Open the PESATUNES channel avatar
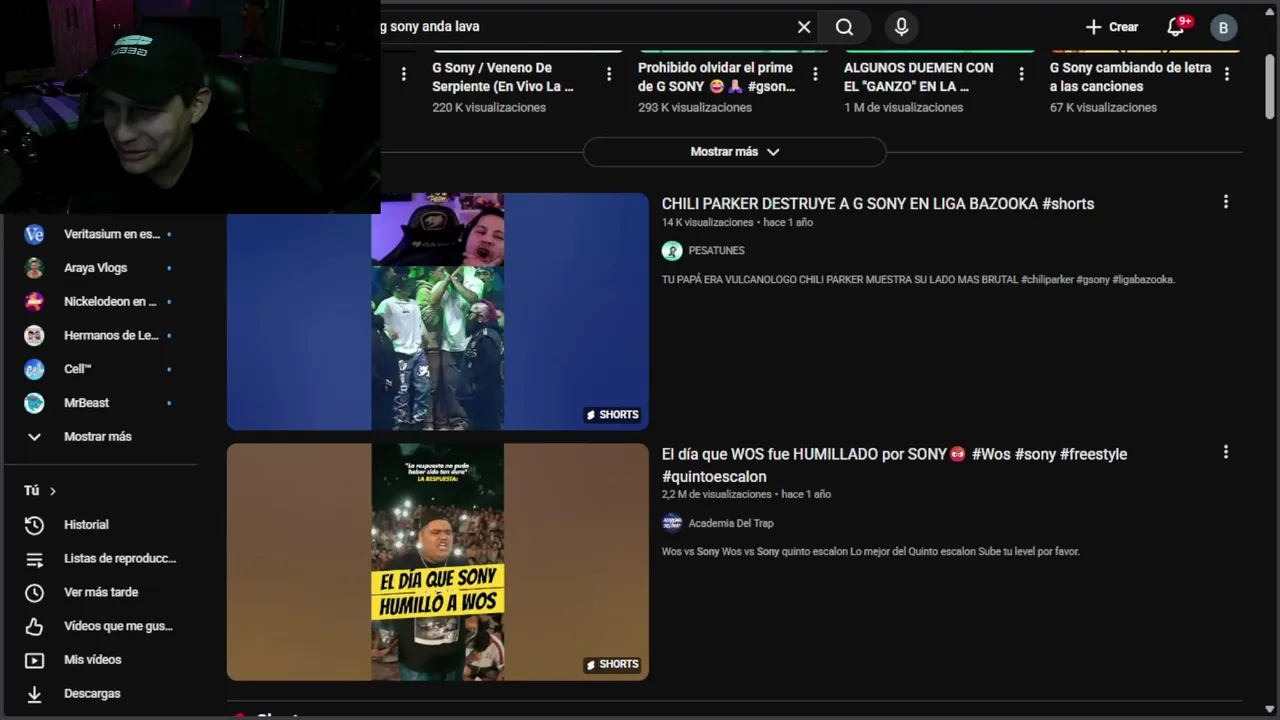Viewport: 1280px width, 720px height. tap(672, 251)
